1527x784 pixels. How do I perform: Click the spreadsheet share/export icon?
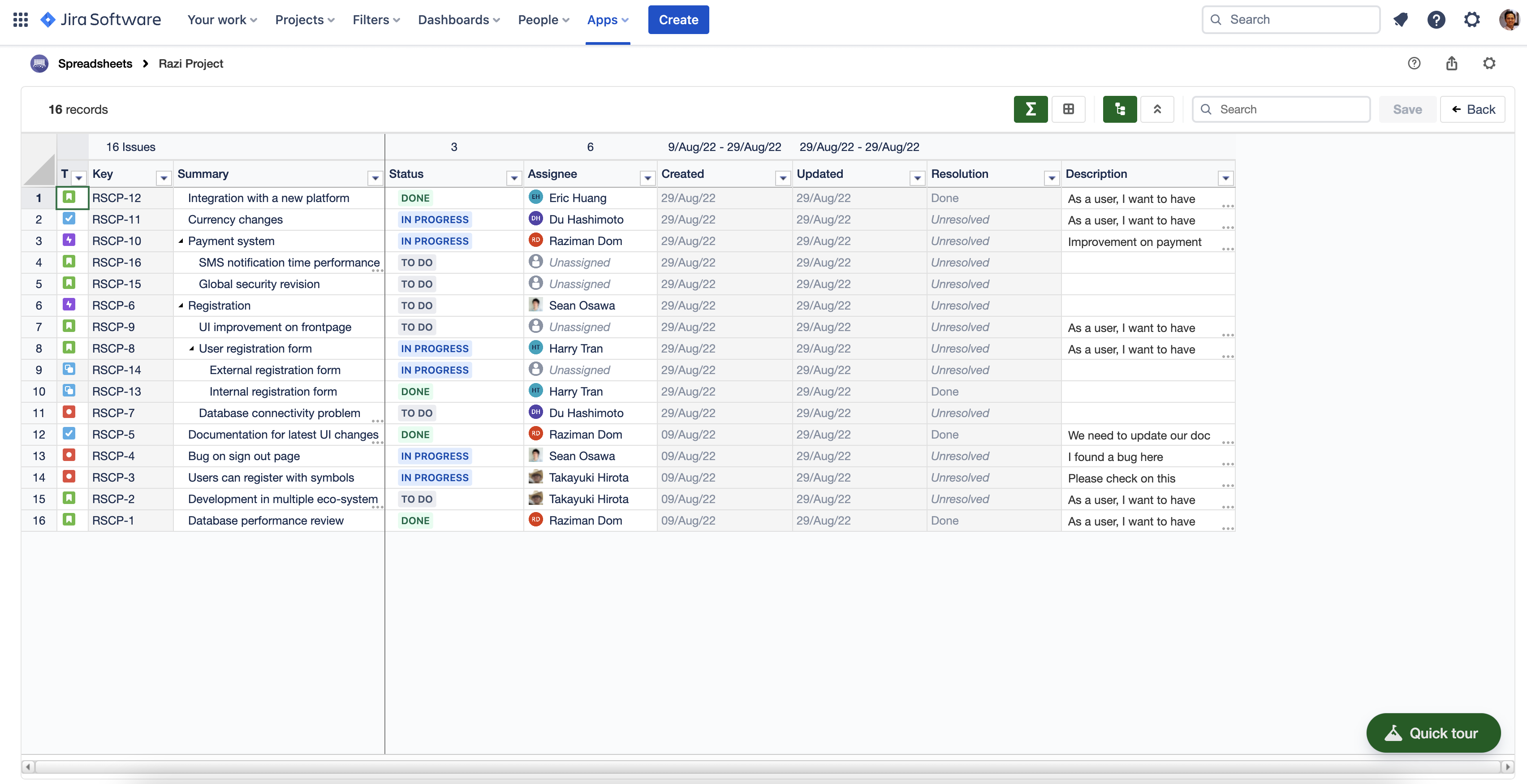[1451, 64]
